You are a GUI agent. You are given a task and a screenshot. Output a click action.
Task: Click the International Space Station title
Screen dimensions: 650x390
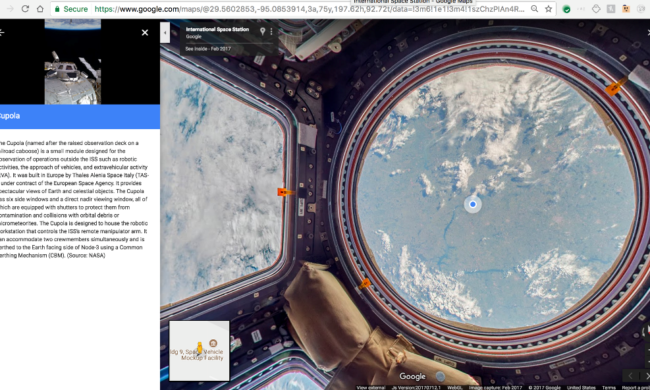coord(217,29)
